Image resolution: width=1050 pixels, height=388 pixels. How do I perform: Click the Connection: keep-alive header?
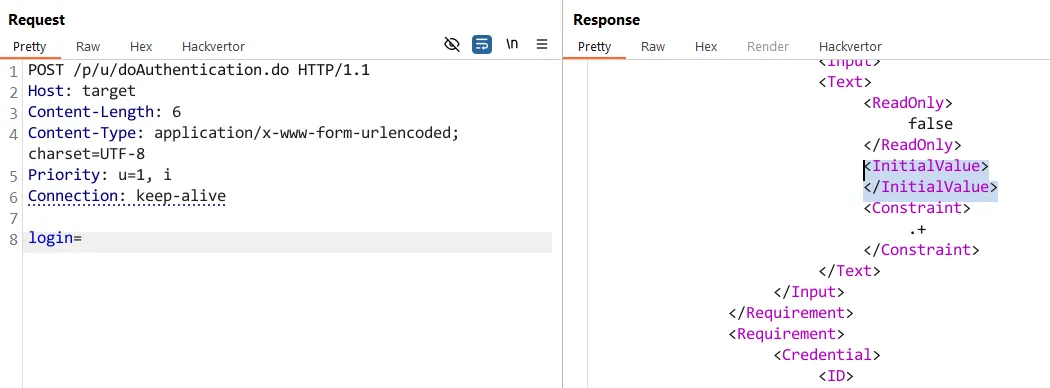(127, 196)
